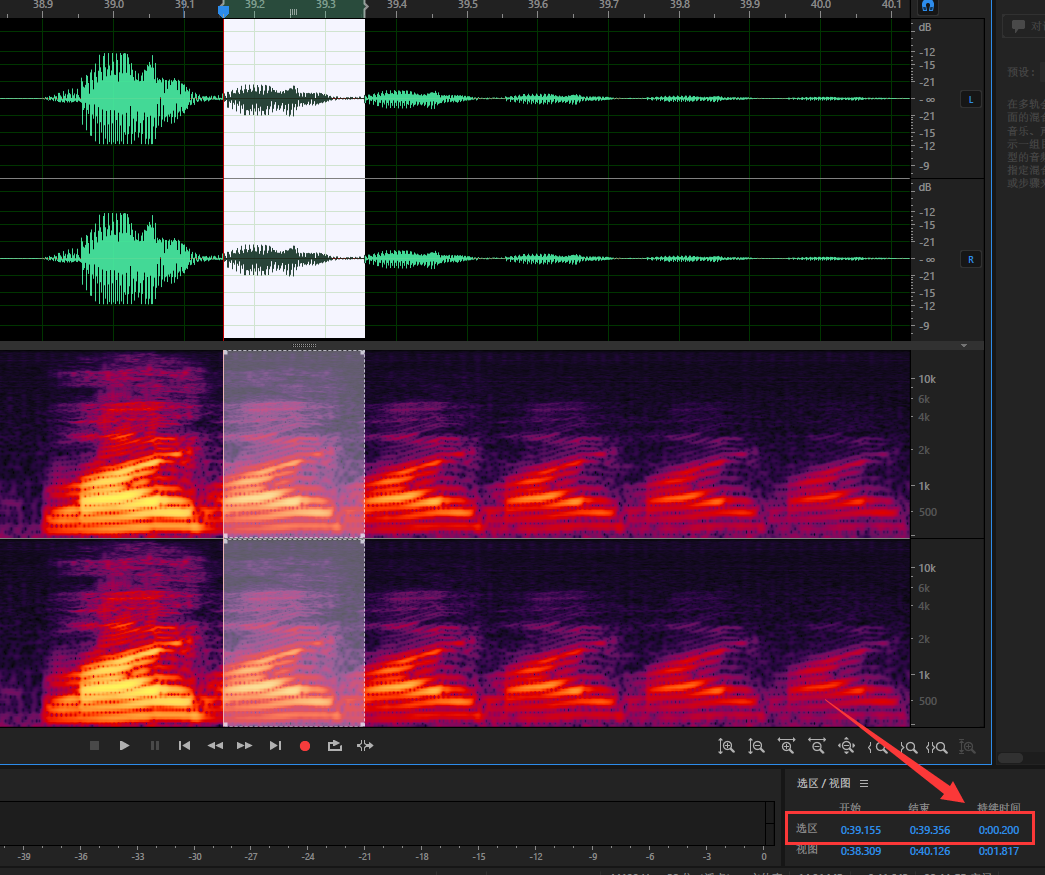Toggle snapping with the magnet icon
This screenshot has height=875, width=1045.
tap(928, 7)
